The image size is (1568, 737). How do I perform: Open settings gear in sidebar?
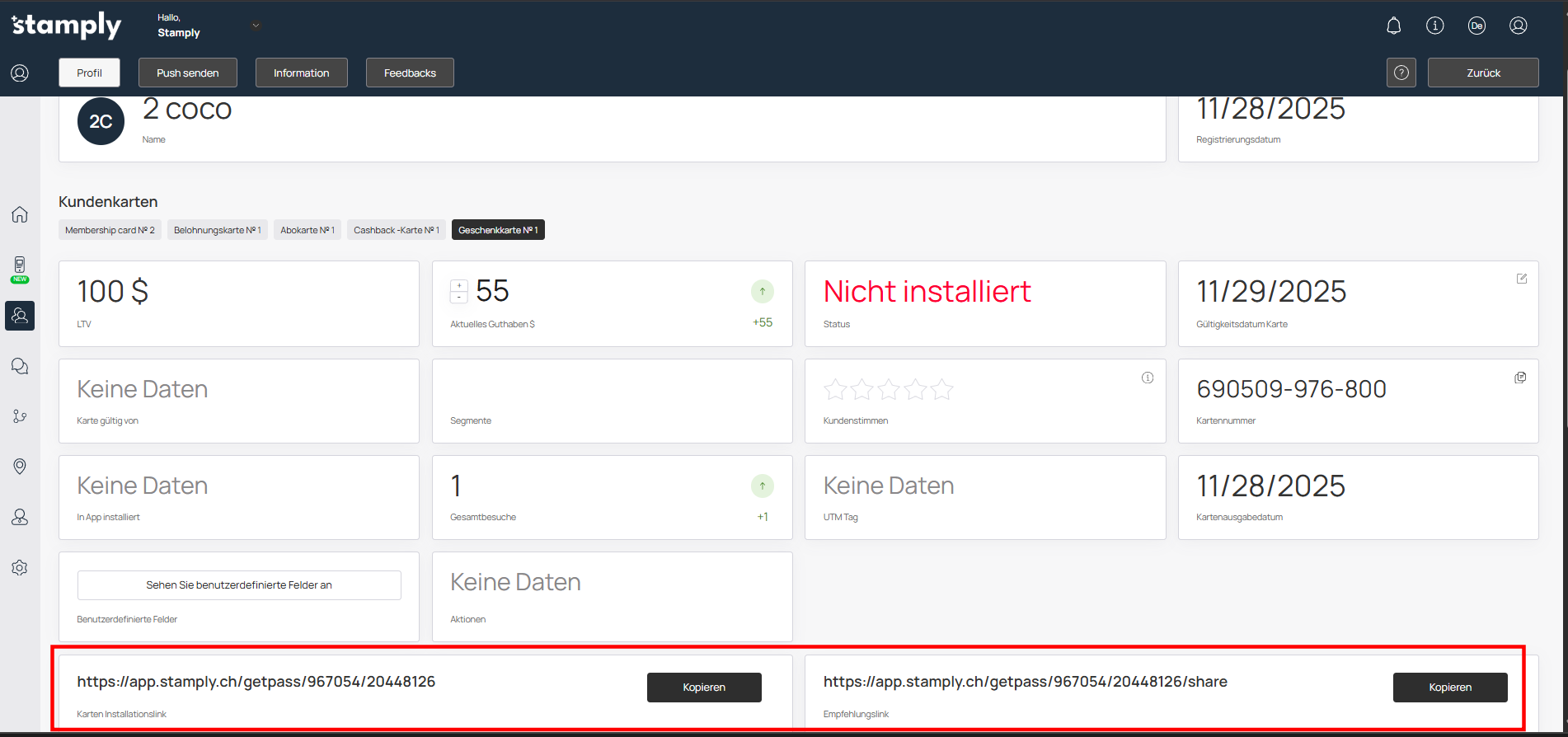point(20,568)
